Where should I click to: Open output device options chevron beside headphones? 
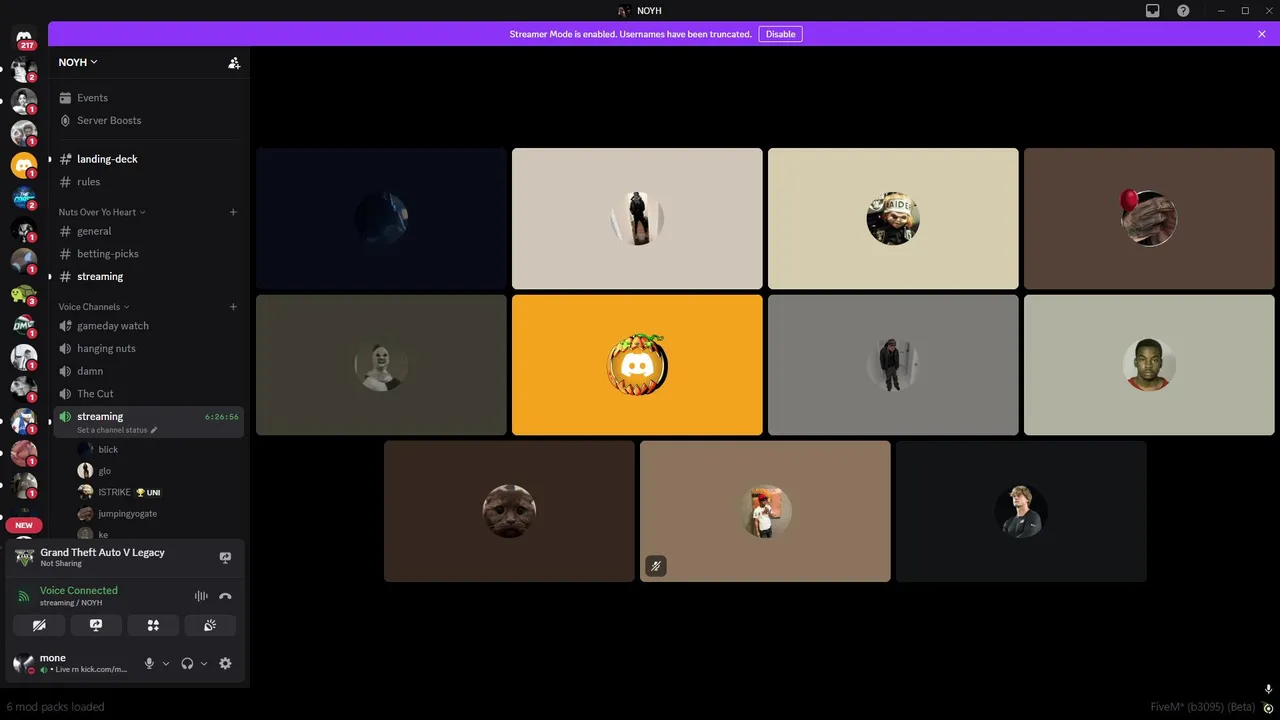point(204,663)
